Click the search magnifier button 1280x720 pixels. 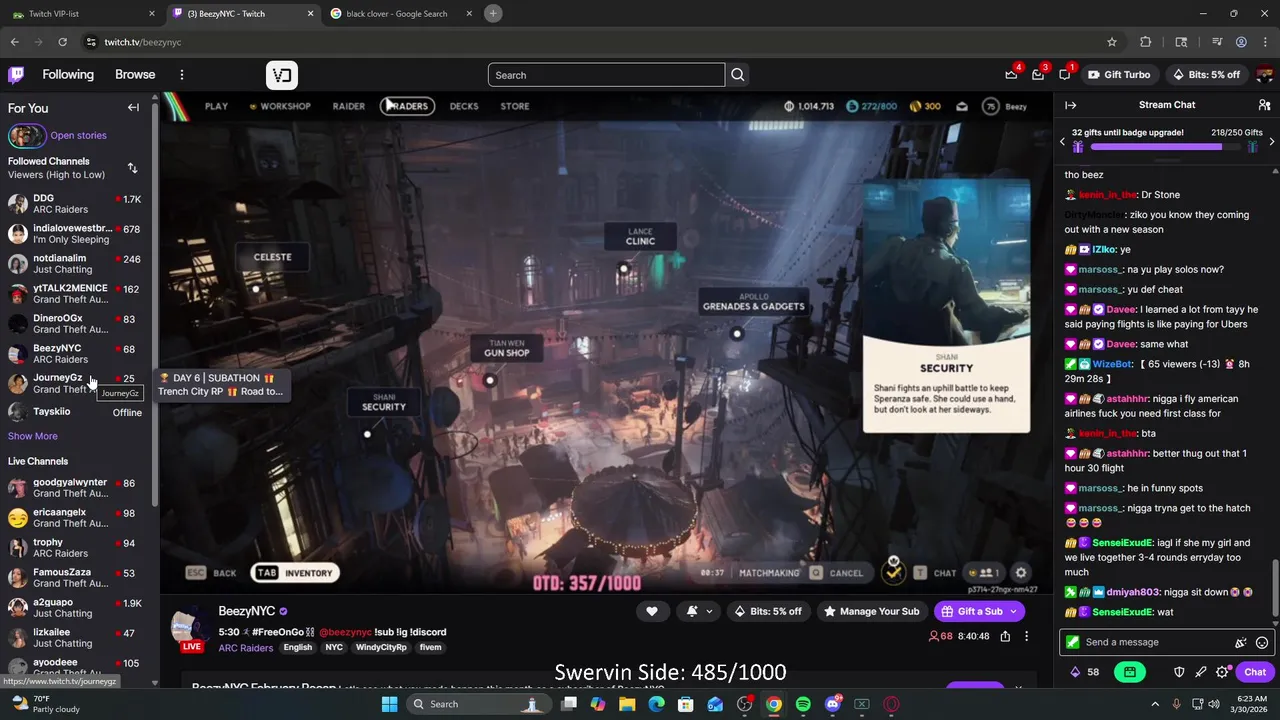point(737,75)
